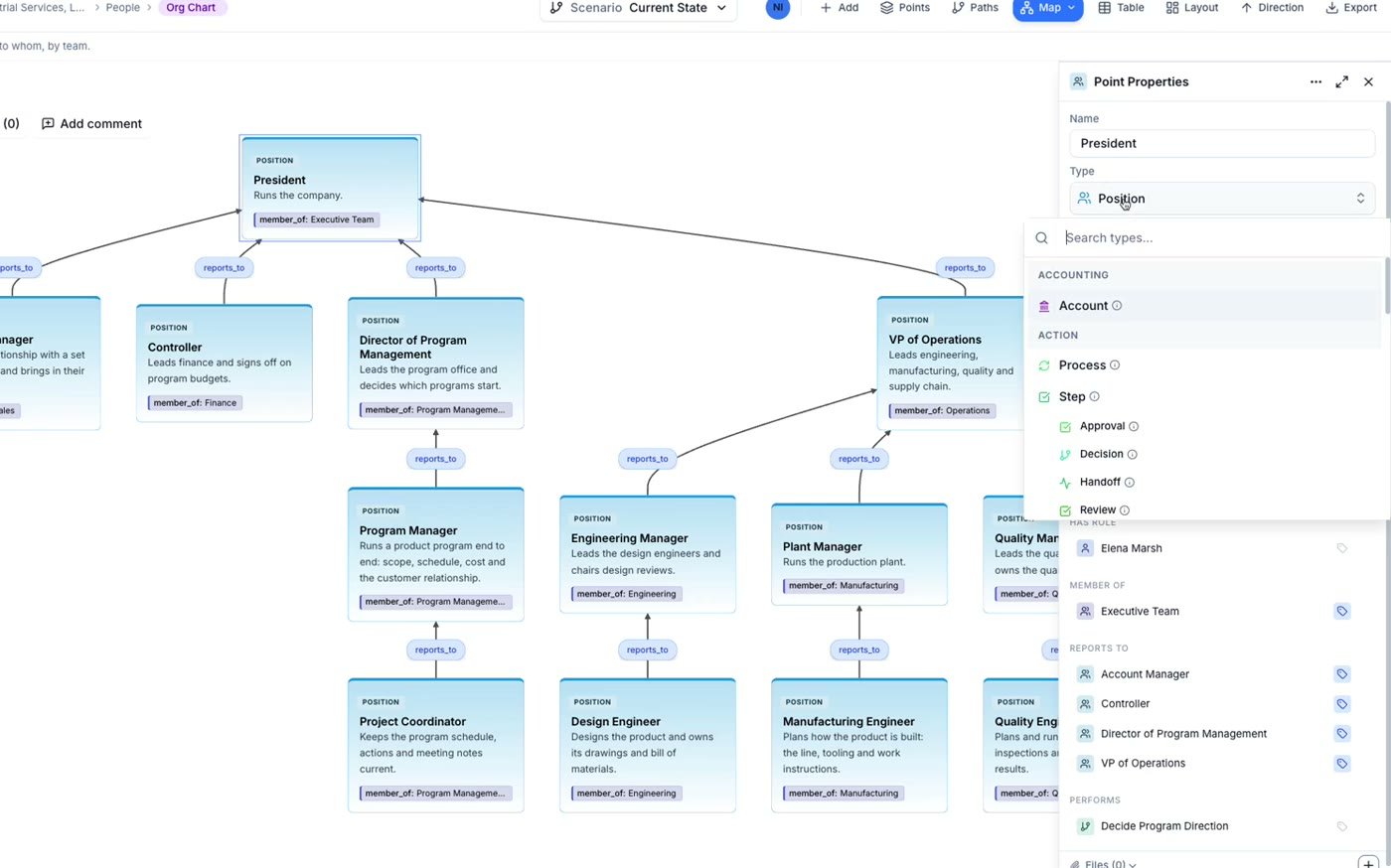Expand the Map view dropdown arrow
Image resolution: width=1391 pixels, height=868 pixels.
point(1071,8)
